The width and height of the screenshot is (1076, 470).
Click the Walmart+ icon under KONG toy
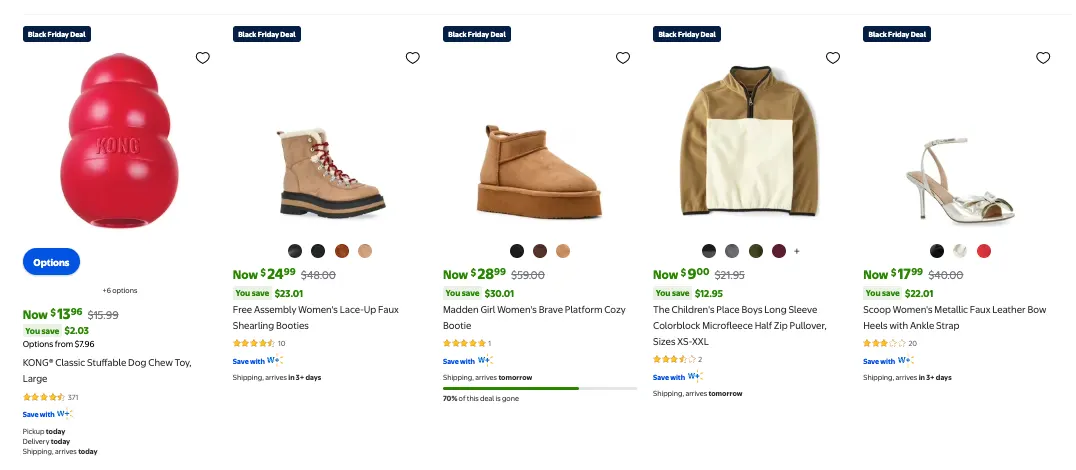point(65,414)
